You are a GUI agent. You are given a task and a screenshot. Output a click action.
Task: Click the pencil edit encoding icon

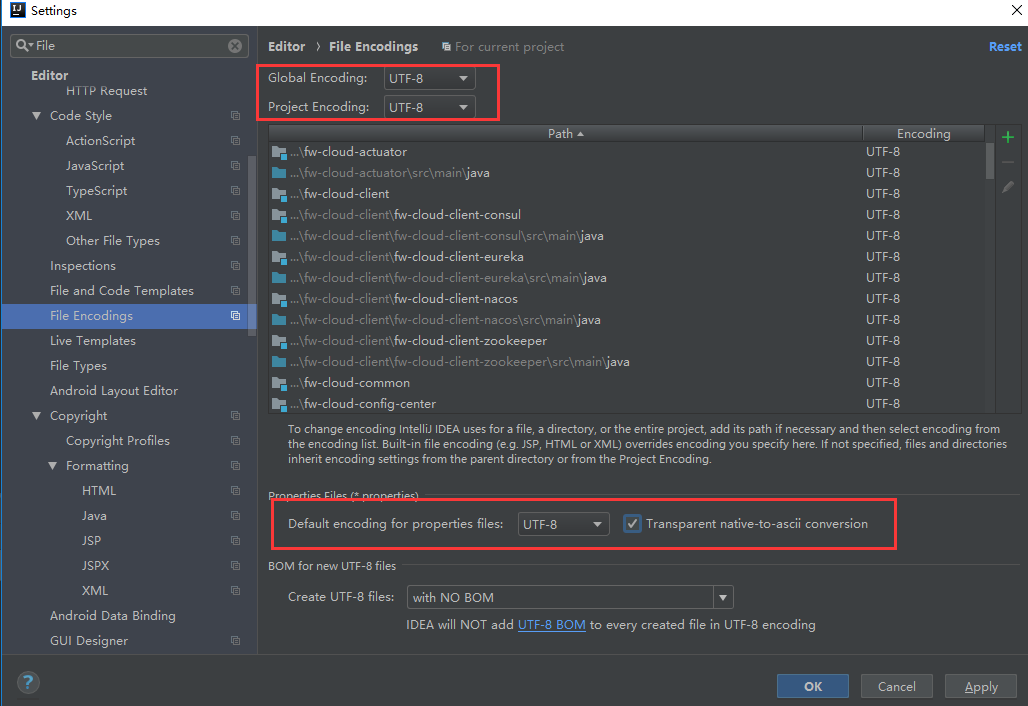[1007, 187]
